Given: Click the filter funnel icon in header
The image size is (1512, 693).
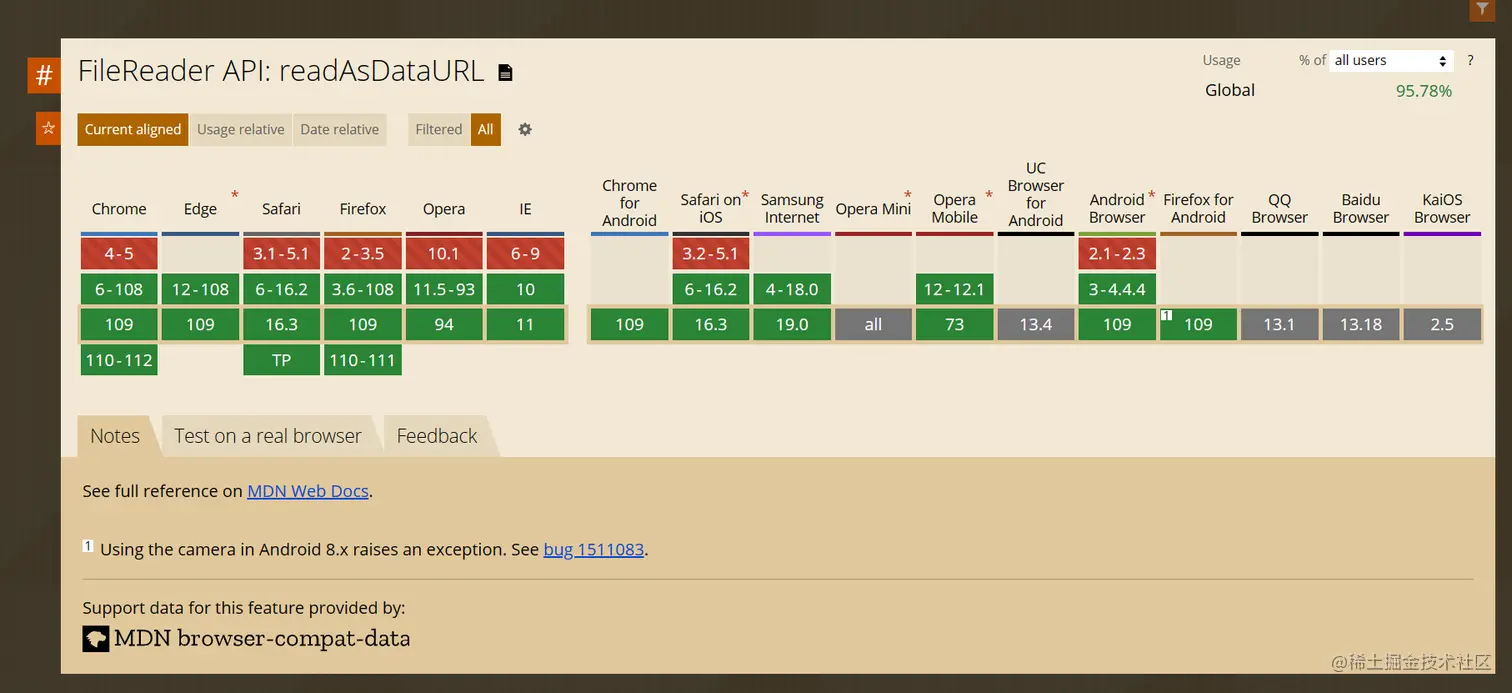Looking at the screenshot, I should [x=1482, y=9].
